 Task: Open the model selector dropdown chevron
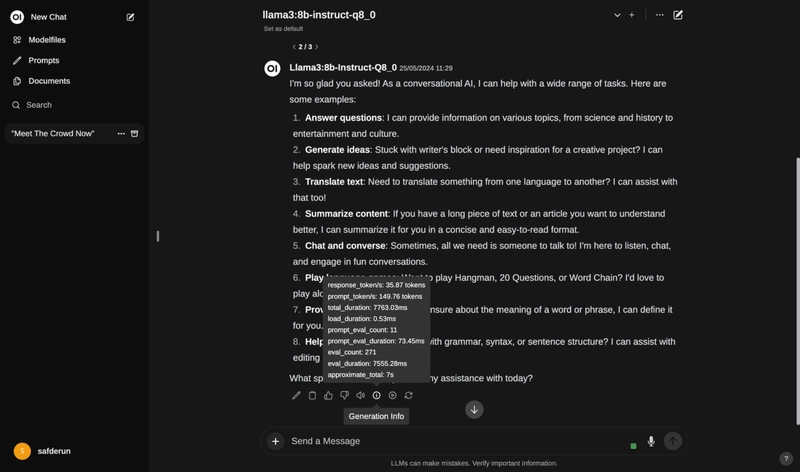(x=617, y=15)
